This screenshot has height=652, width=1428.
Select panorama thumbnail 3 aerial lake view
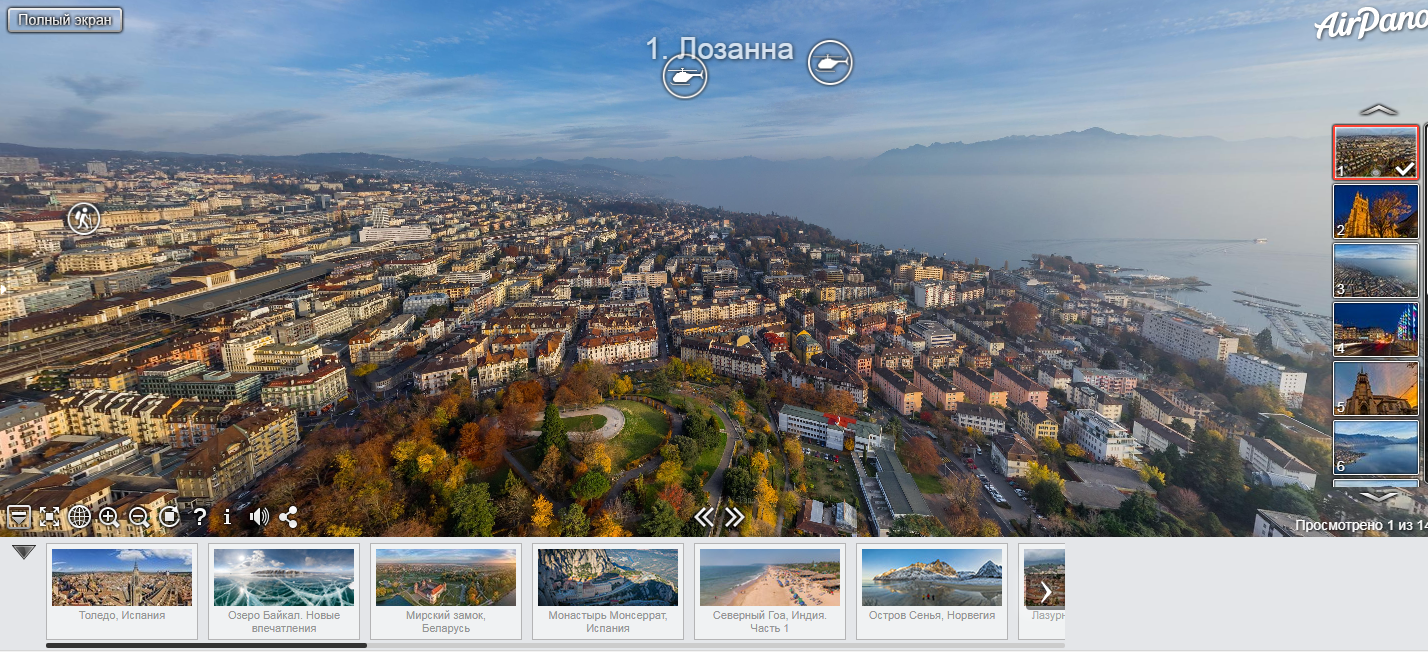1376,271
